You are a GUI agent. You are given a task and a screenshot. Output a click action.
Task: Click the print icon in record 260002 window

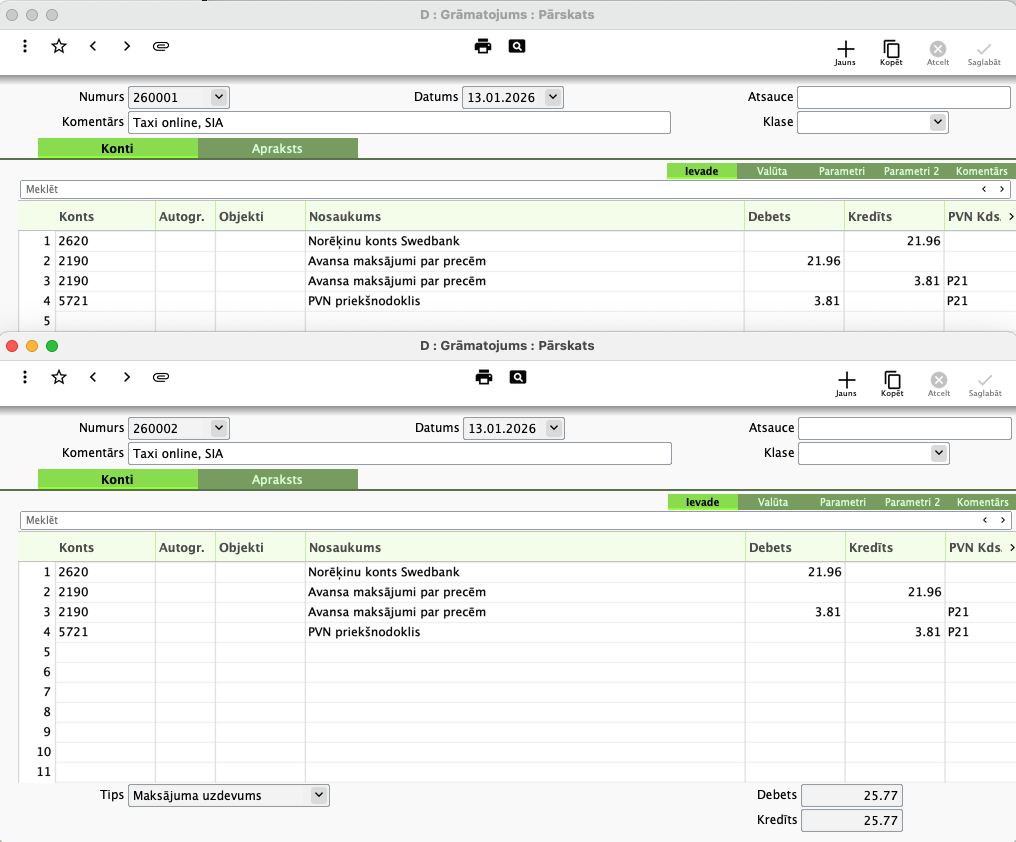coord(484,377)
